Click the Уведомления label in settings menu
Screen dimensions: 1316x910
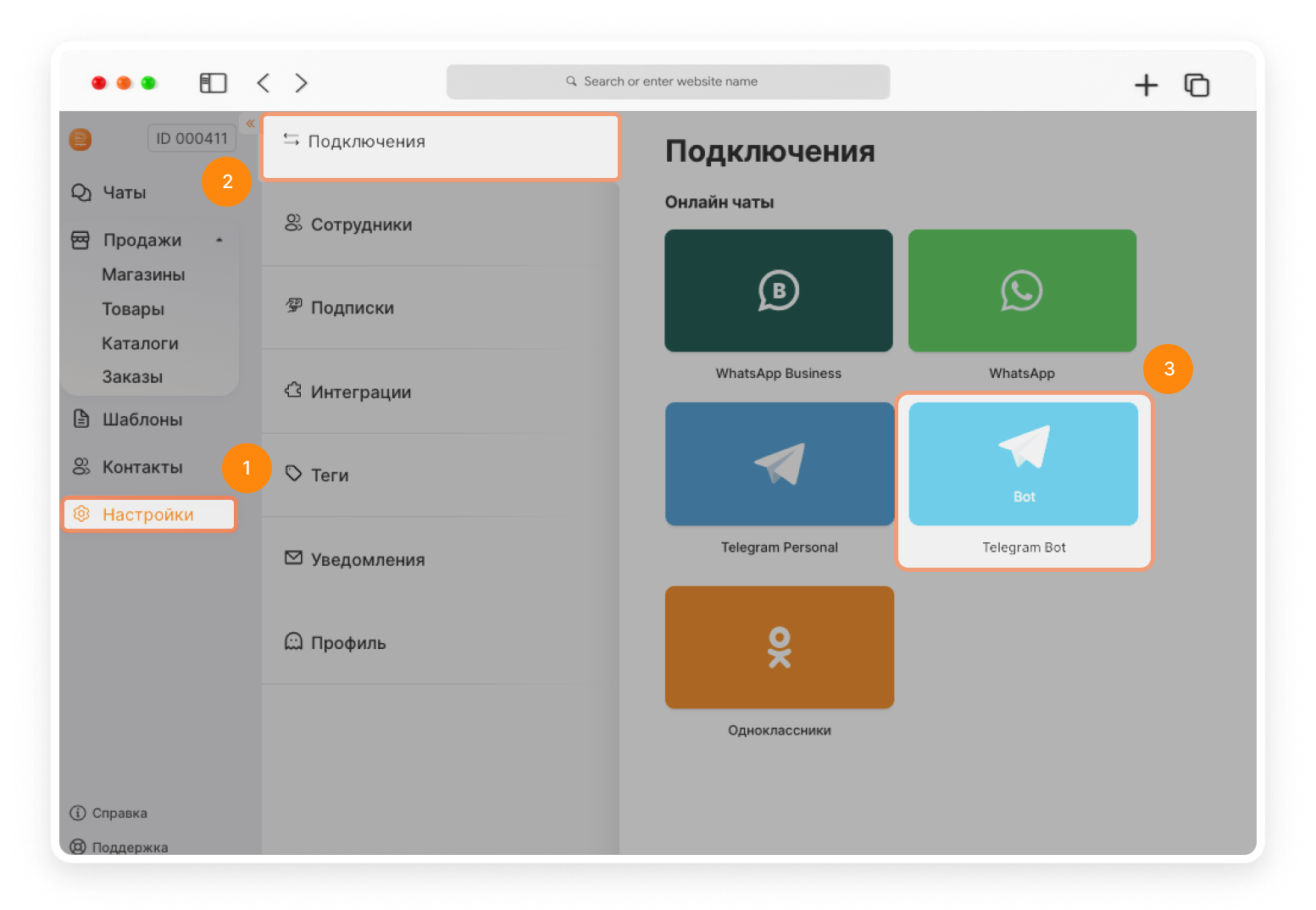(x=368, y=560)
